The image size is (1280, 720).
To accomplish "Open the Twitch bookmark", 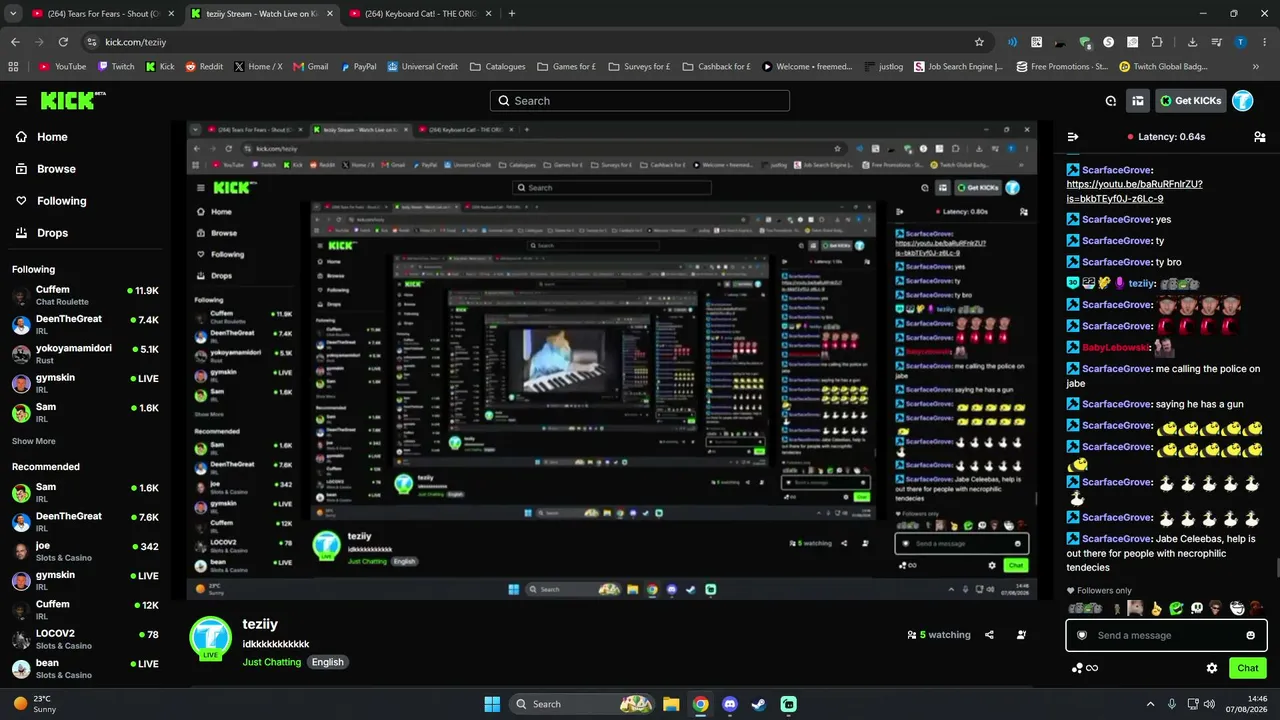I will [116, 67].
